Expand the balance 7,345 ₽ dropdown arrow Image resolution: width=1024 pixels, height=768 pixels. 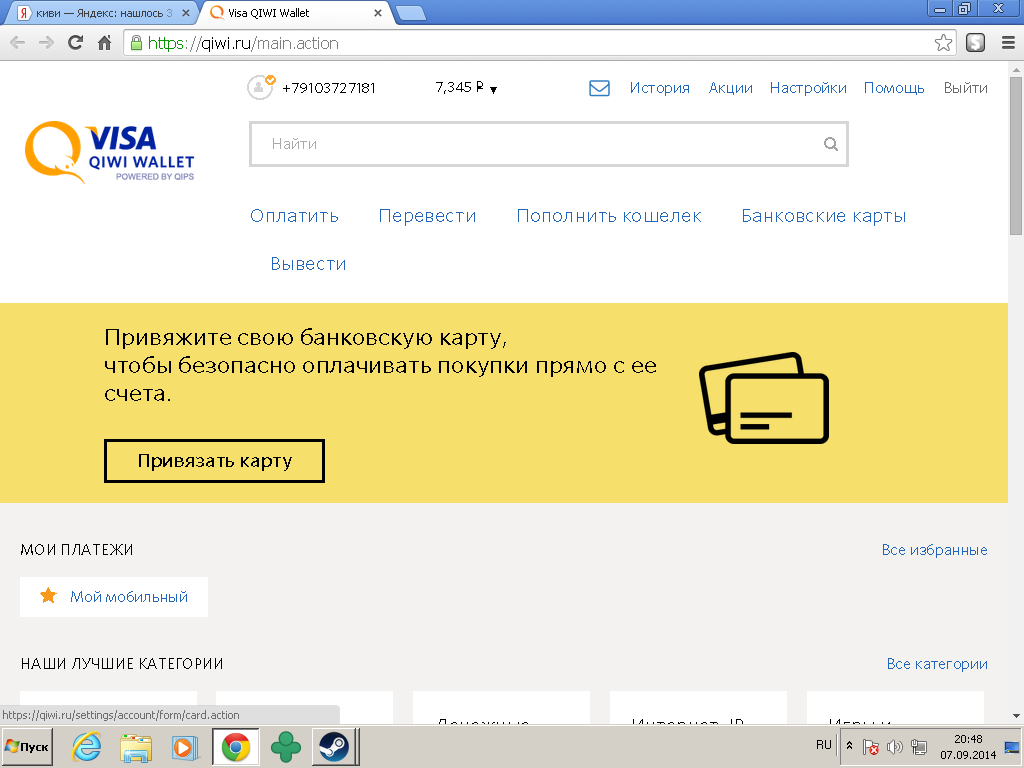493,89
